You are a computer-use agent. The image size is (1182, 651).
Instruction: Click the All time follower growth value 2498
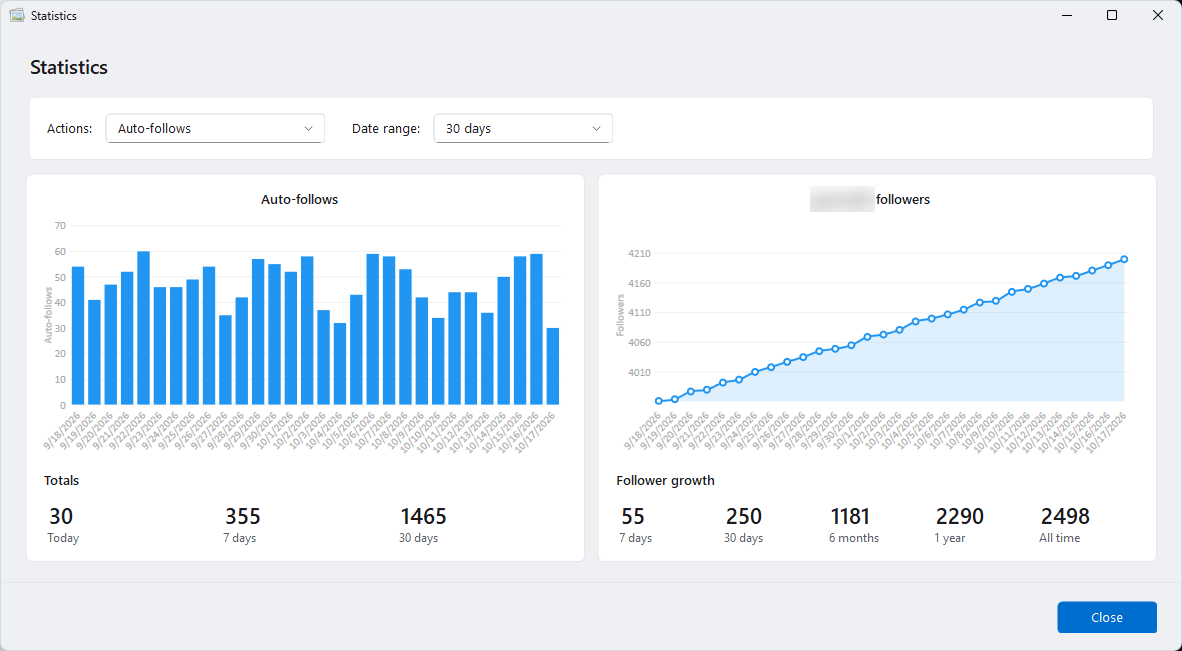click(x=1065, y=516)
